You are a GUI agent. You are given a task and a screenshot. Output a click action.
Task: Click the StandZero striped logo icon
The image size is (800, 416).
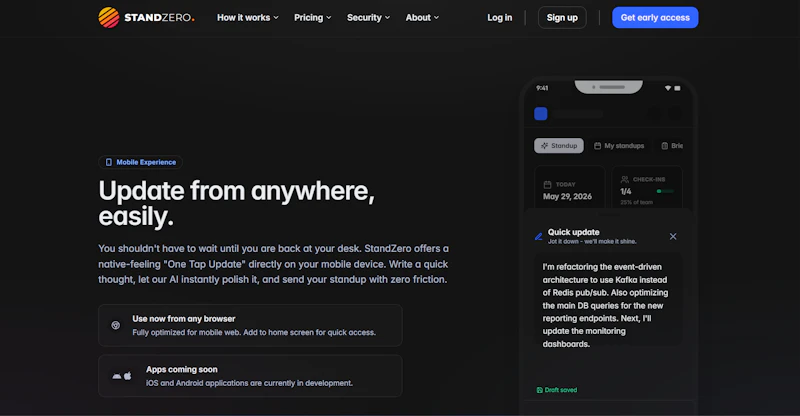tap(109, 17)
